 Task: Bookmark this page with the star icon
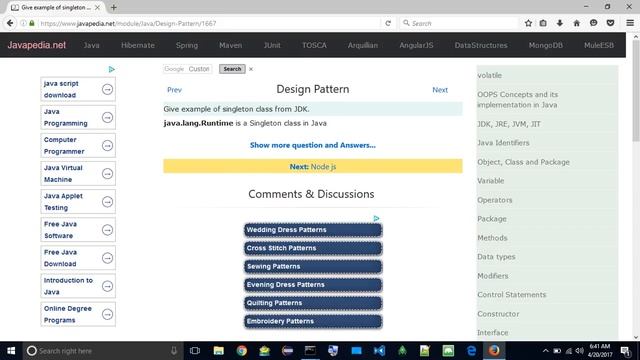click(x=528, y=23)
